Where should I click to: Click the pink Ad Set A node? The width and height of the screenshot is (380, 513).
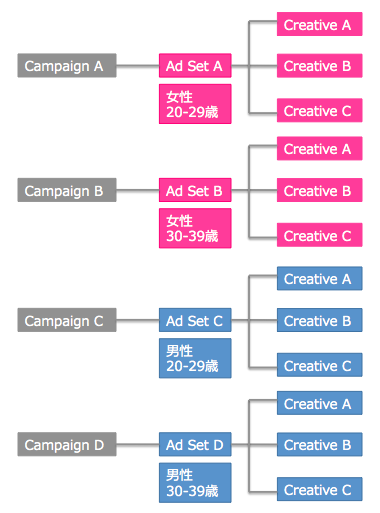[195, 66]
